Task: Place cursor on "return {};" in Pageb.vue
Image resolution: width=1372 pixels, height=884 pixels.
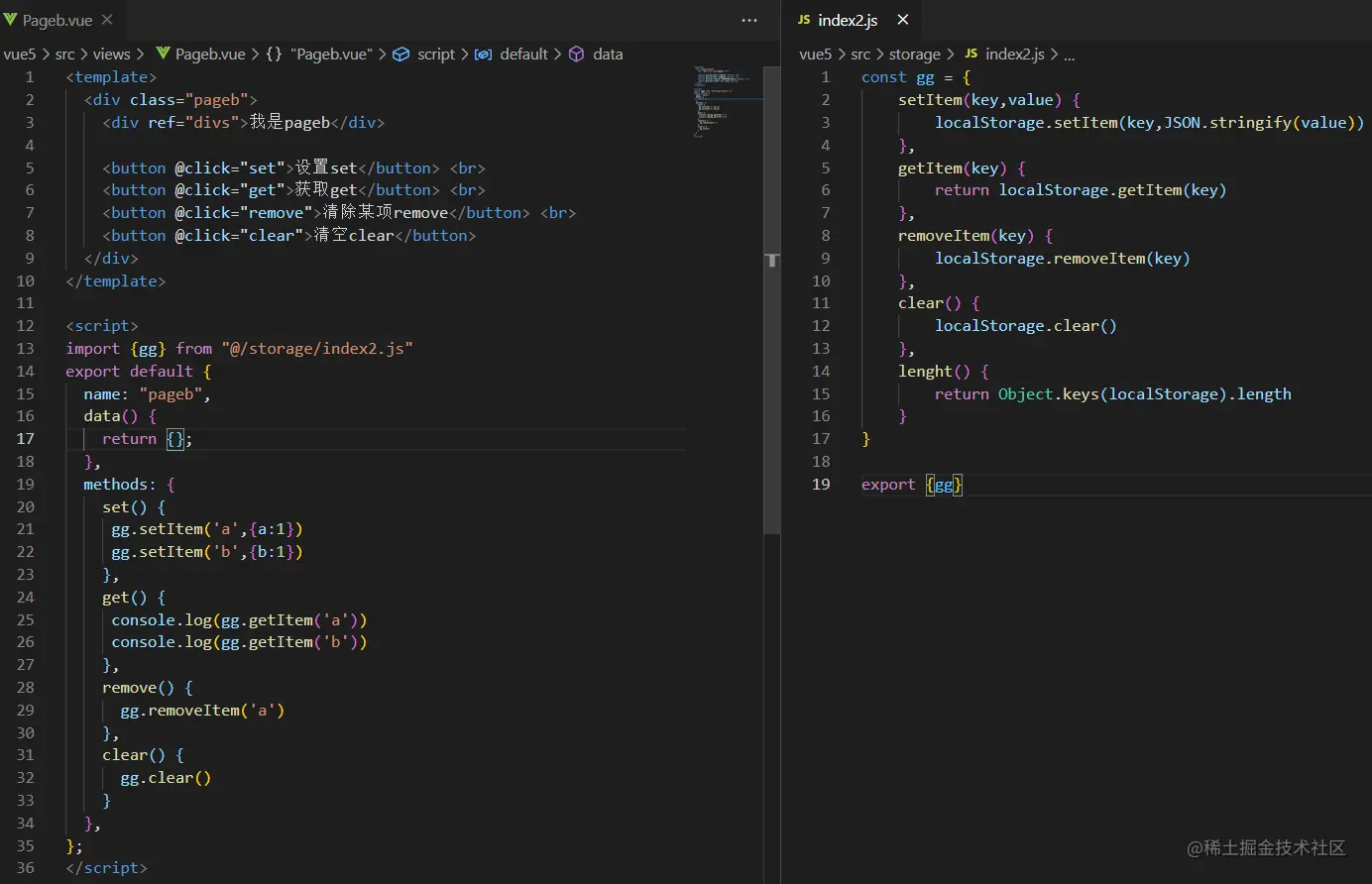Action: pyautogui.click(x=148, y=439)
